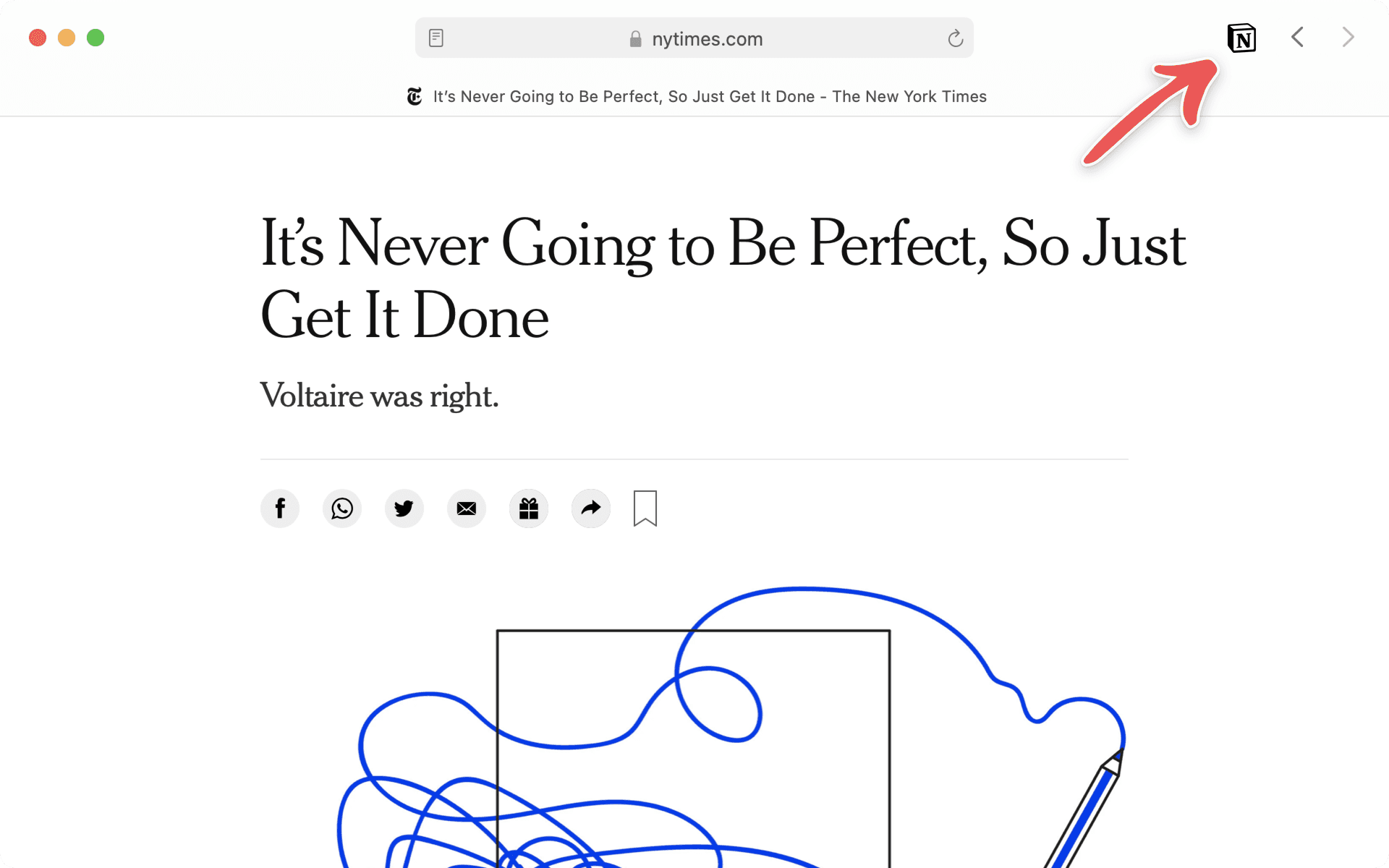Save the article with the bookmark ribbon
This screenshot has height=868, width=1389.
point(645,509)
